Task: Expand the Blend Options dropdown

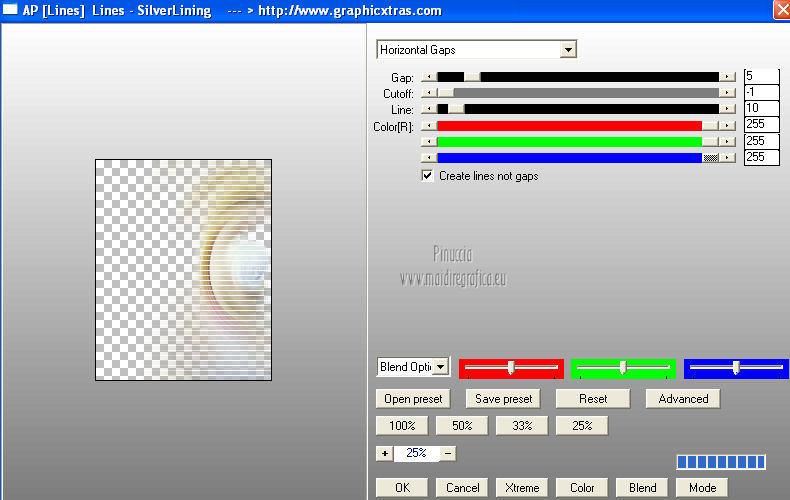Action: click(441, 366)
